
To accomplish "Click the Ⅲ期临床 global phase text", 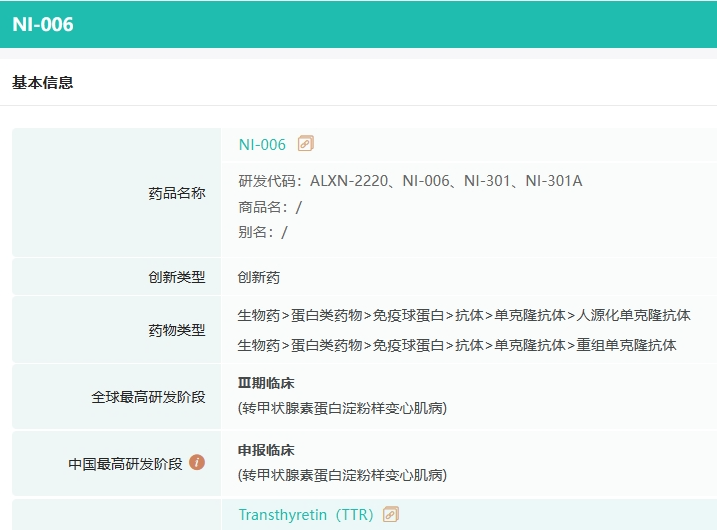I will point(266,383).
